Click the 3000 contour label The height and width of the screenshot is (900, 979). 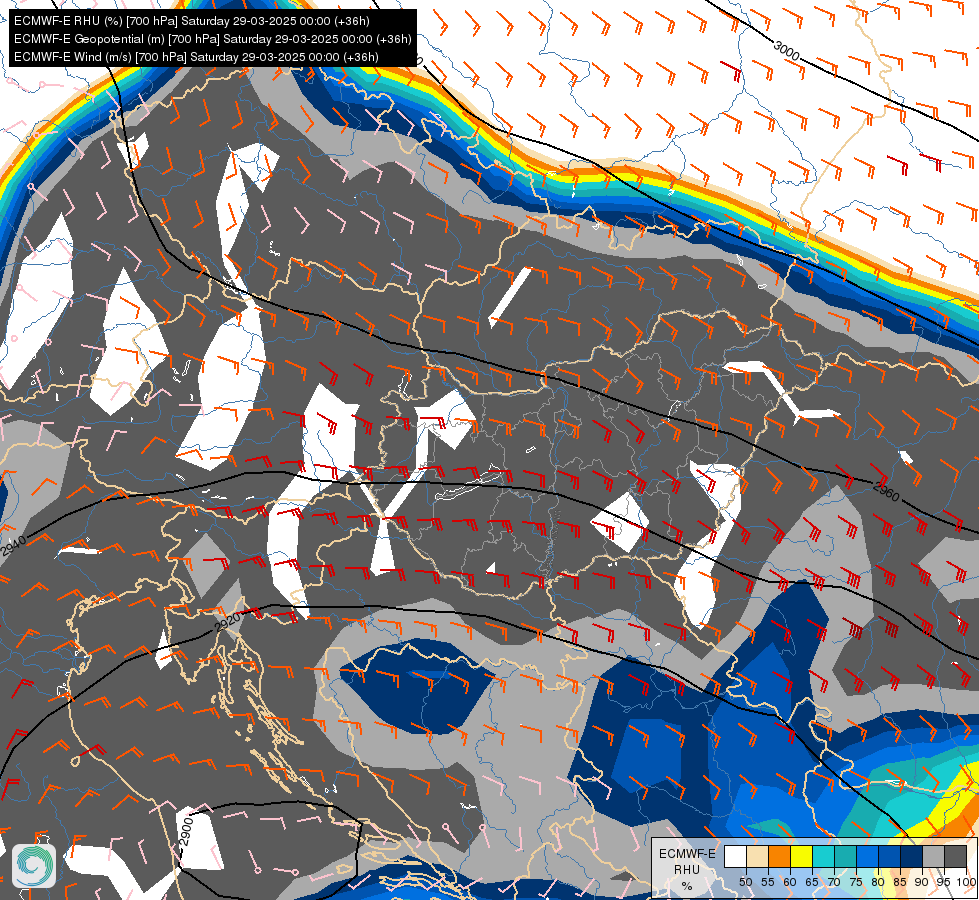[x=786, y=51]
